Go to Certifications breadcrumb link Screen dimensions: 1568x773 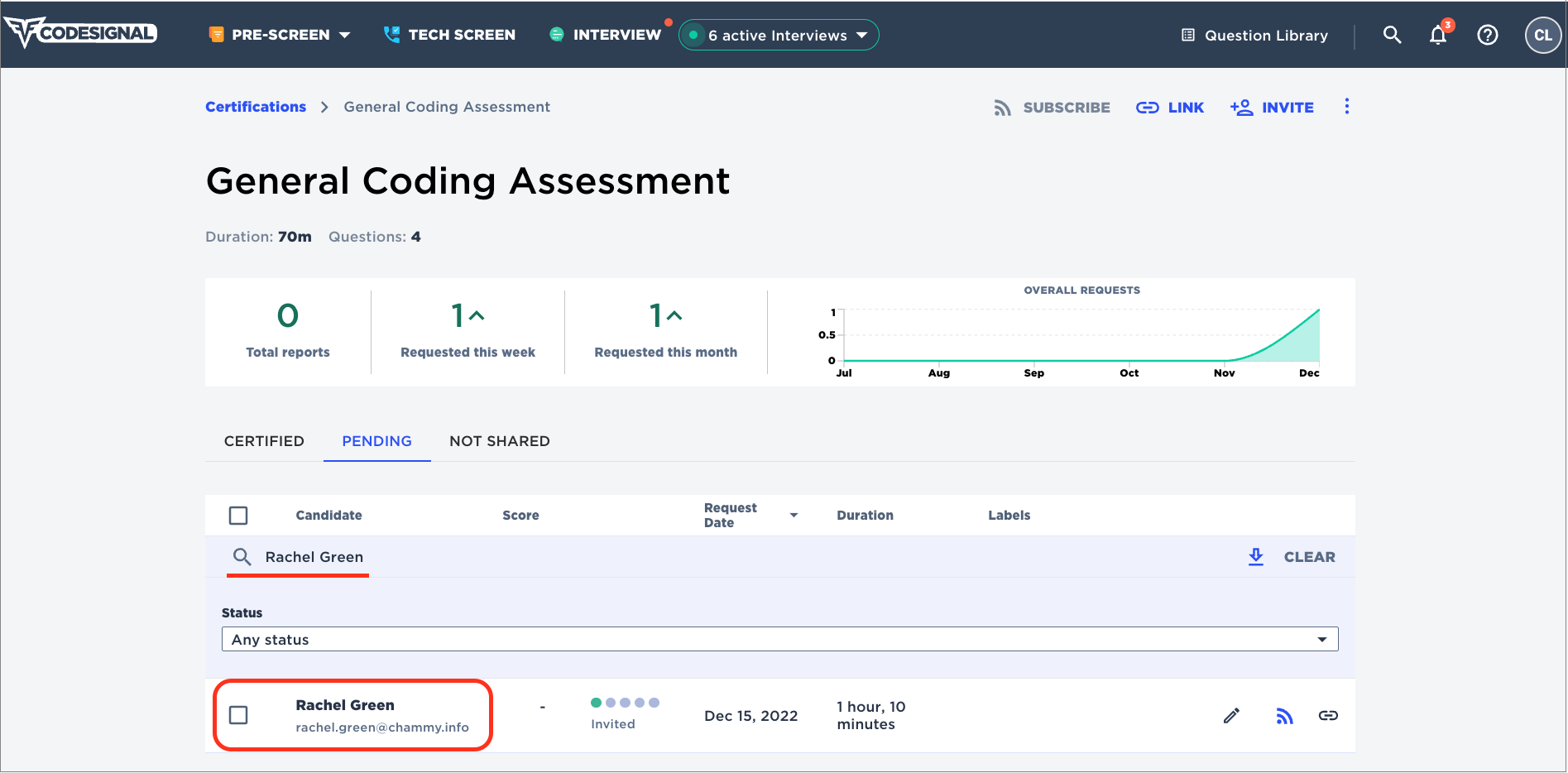[256, 107]
